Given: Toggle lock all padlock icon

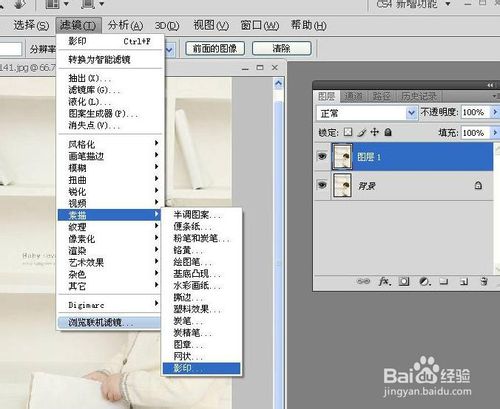Looking at the screenshot, I should (388, 132).
